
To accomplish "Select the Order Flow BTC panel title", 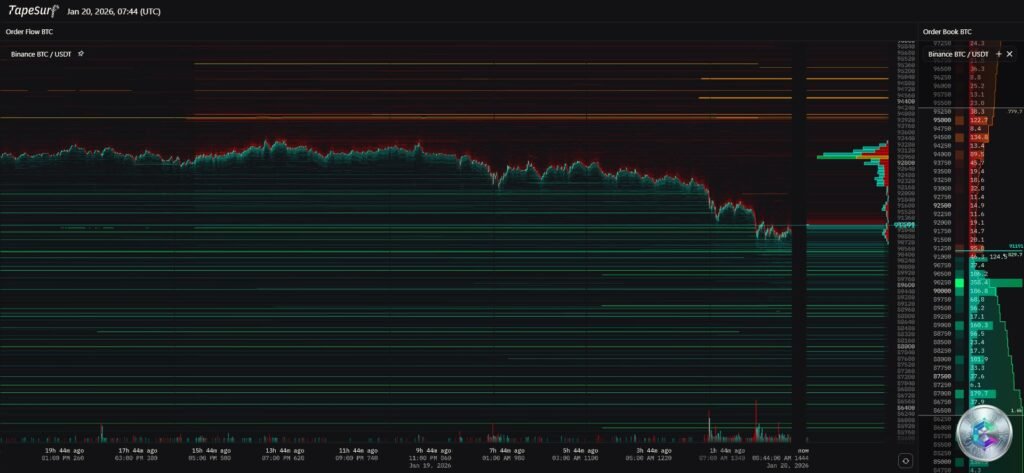I will coord(29,32).
